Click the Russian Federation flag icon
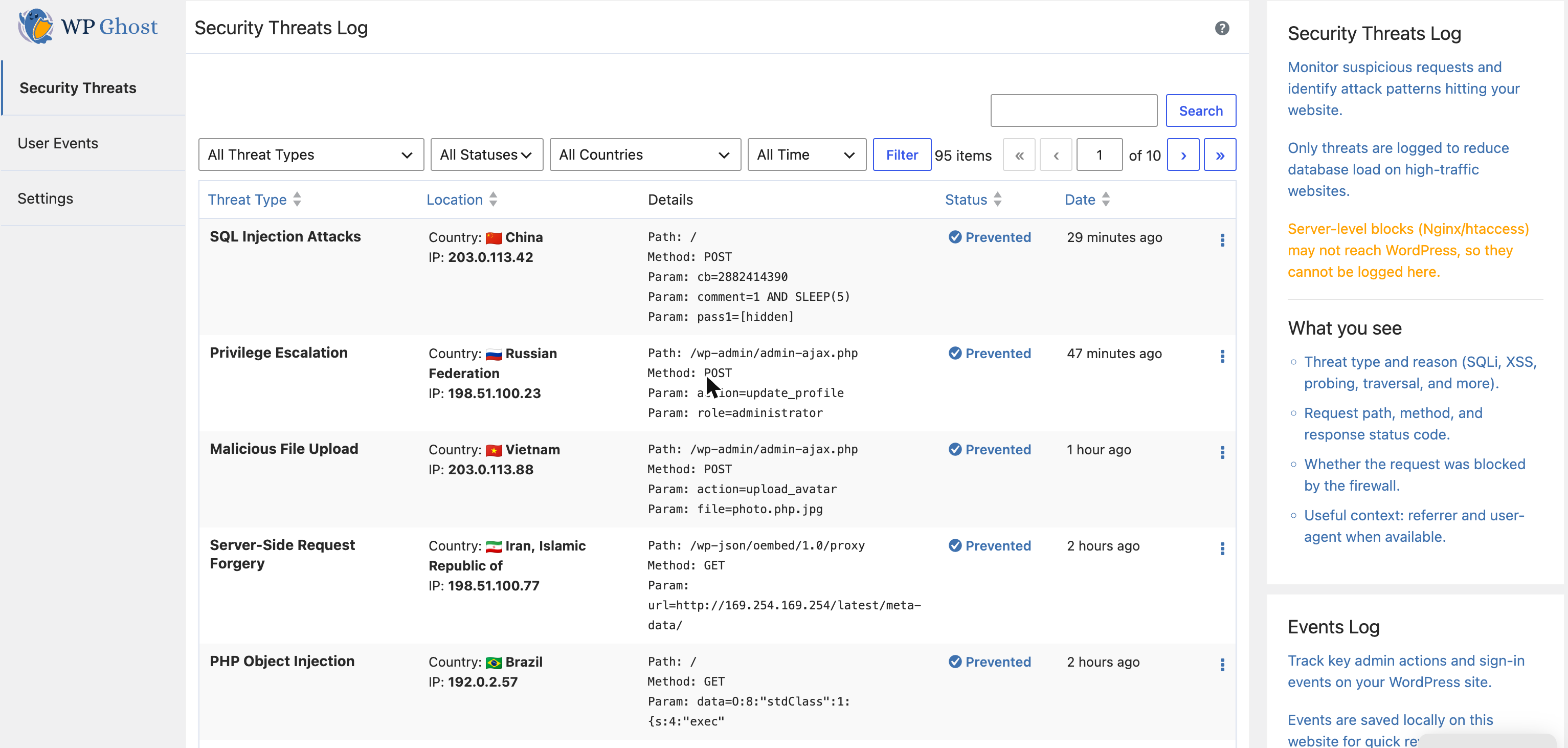The height and width of the screenshot is (748, 1568). [x=493, y=354]
